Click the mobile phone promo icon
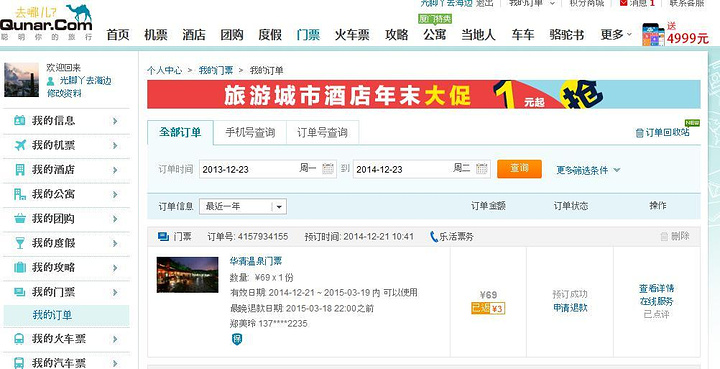Screen dimensions: 720x369 653,35
